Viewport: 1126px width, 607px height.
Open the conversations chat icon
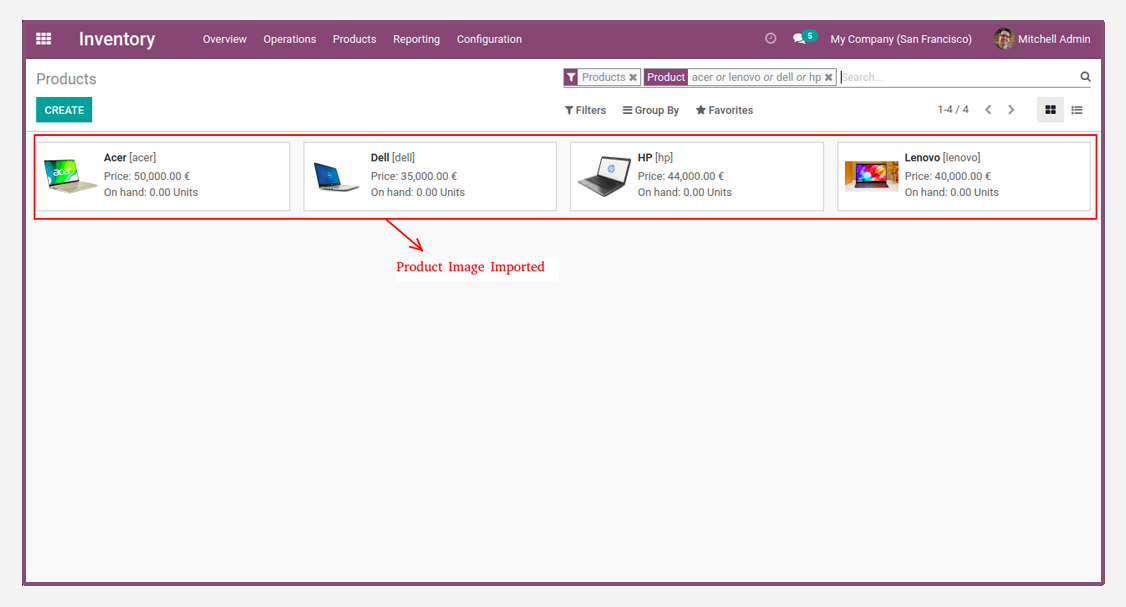[x=799, y=39]
